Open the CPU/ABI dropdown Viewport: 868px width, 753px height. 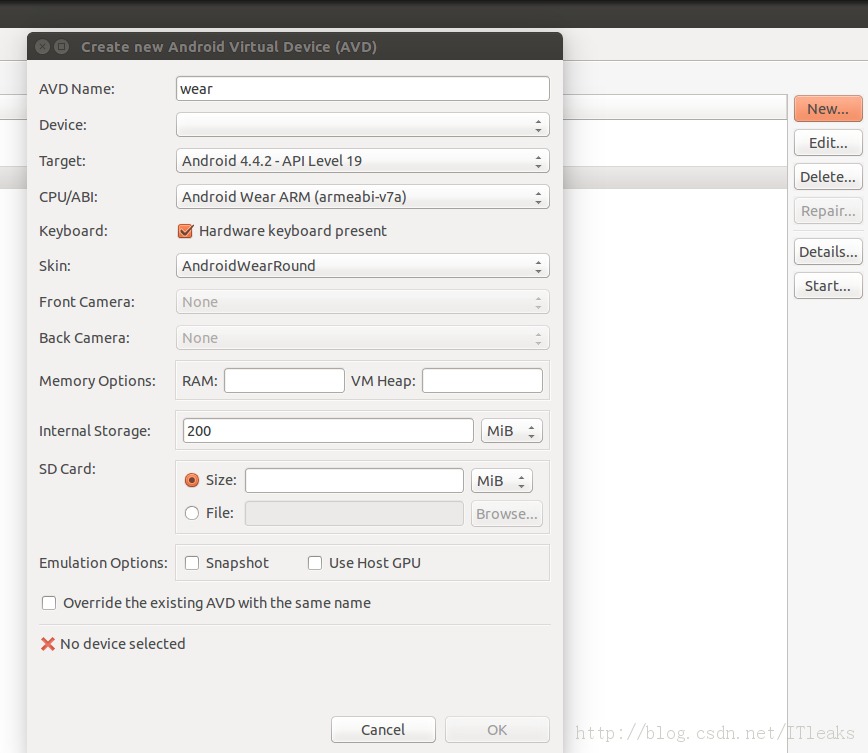click(363, 197)
